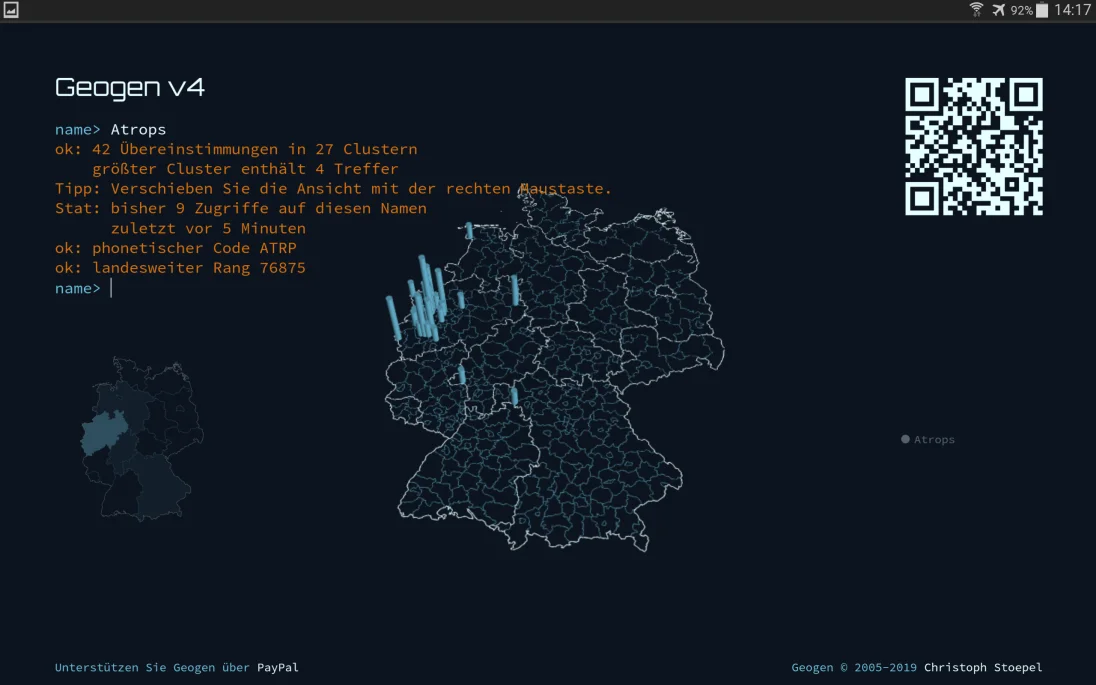Click the 'größter Cluster enthält 4 Treffer' line
Screen dimensions: 1096x685
245,168
